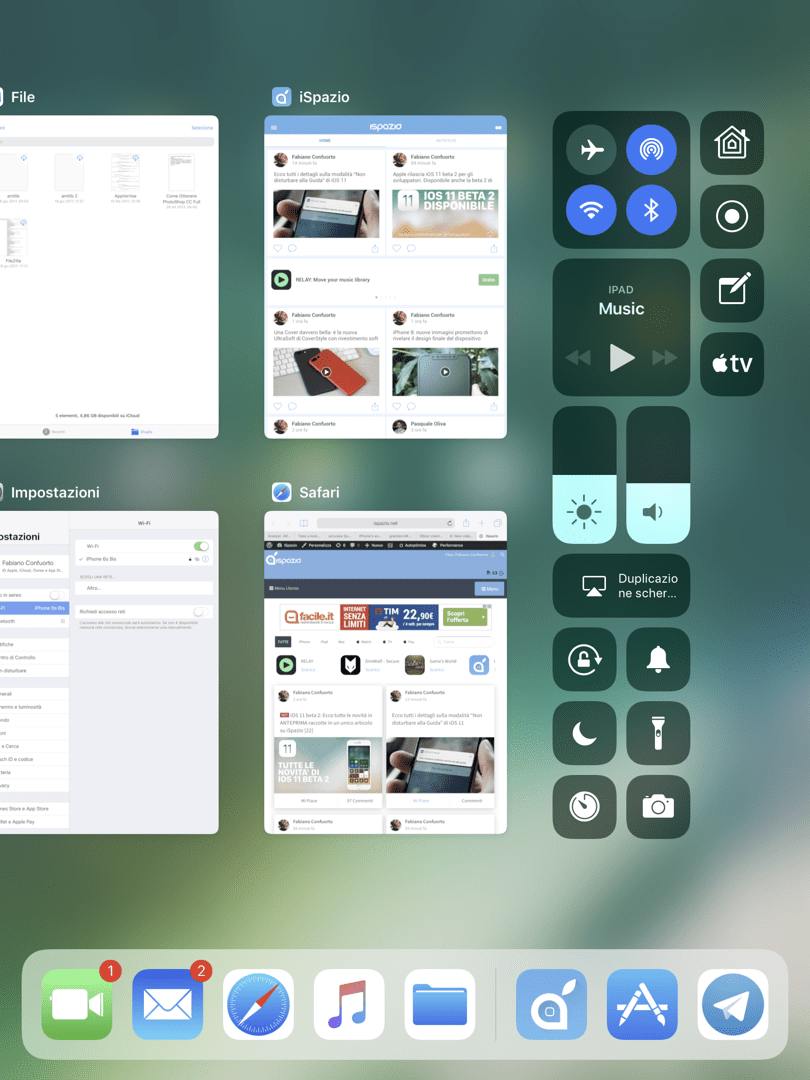Tap the "Altro..." row in Impostazioni card
Image resolution: width=810 pixels, height=1080 pixels.
tap(143, 588)
